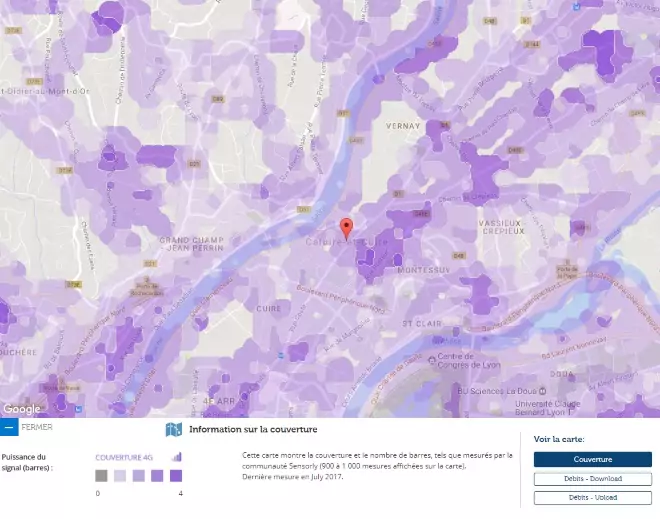Image resolution: width=660 pixels, height=519 pixels.
Task: Click the red location pin on Caluire-et-Cuire
Action: pyautogui.click(x=346, y=229)
